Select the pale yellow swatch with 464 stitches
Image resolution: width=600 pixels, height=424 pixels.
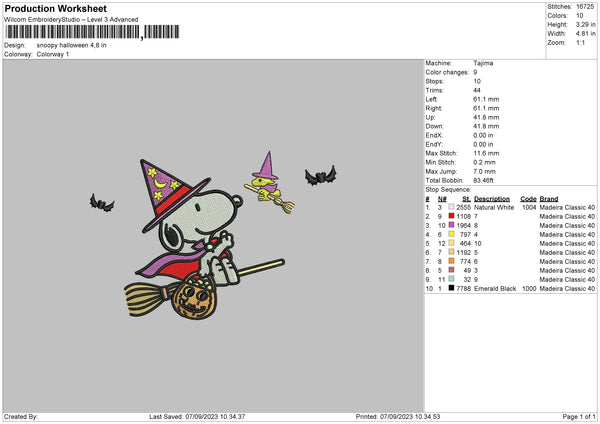452,243
